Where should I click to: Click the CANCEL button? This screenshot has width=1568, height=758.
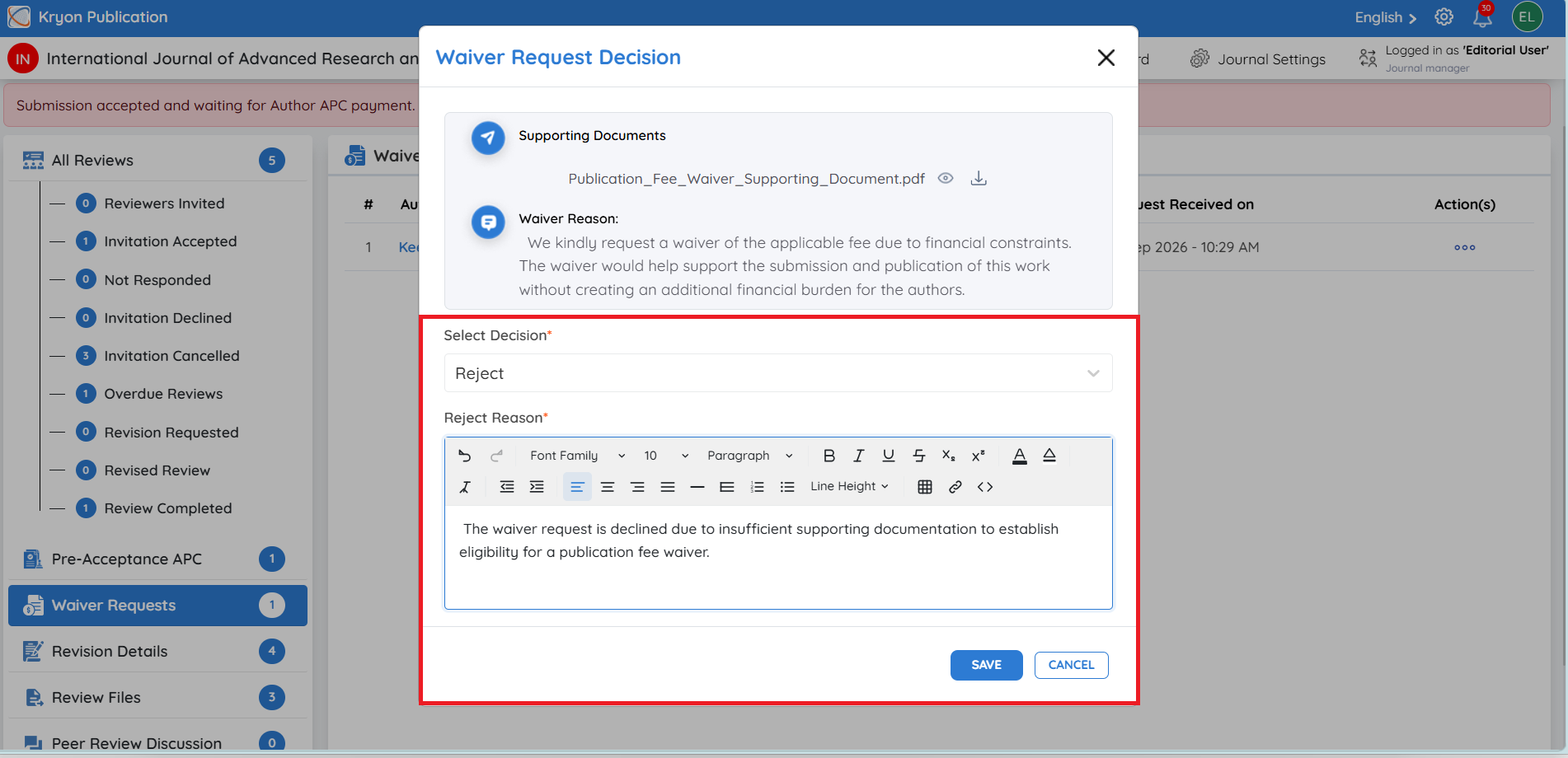pyautogui.click(x=1071, y=665)
